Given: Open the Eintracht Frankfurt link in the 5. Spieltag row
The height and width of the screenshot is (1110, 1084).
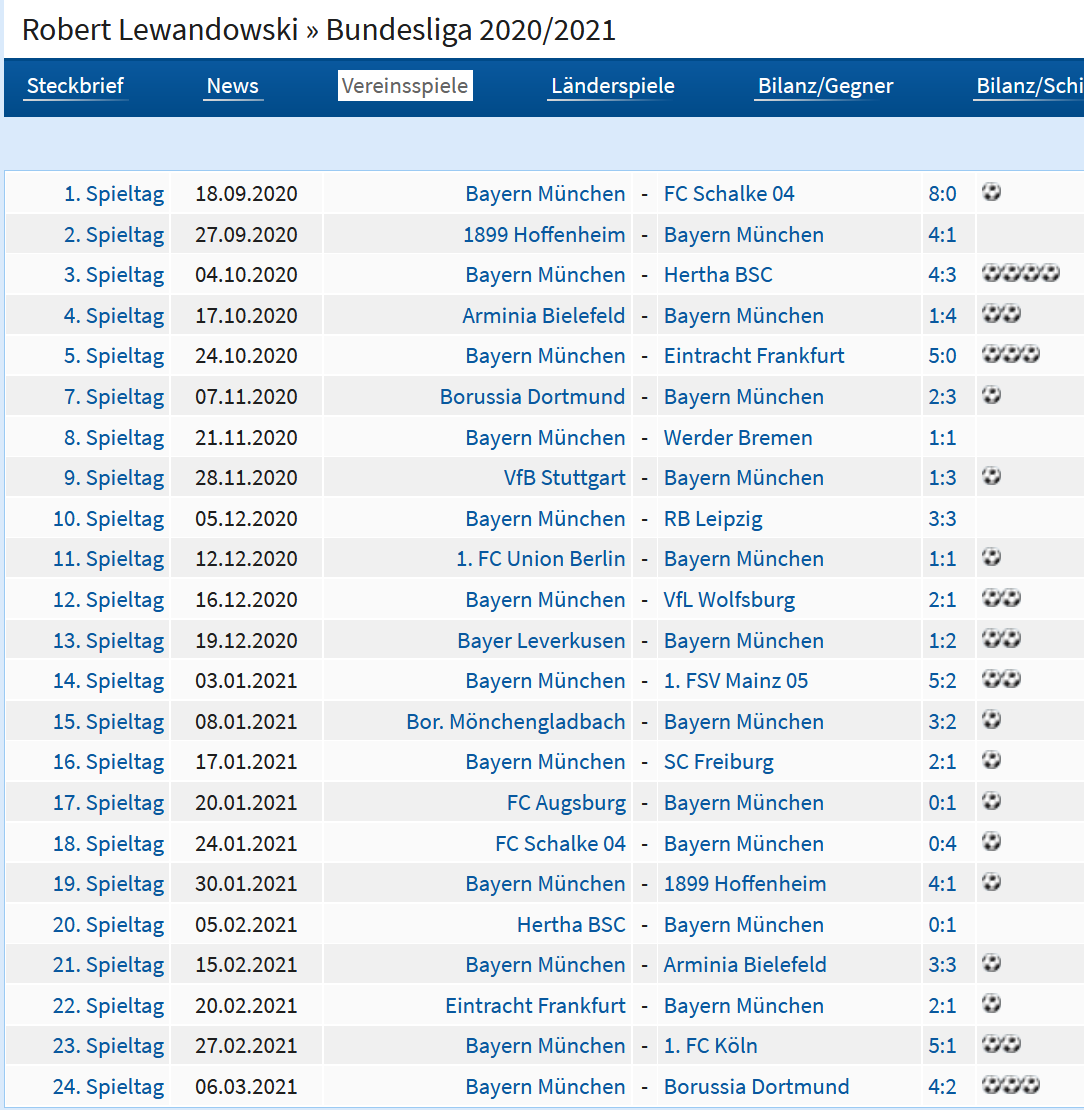Looking at the screenshot, I should click(754, 356).
